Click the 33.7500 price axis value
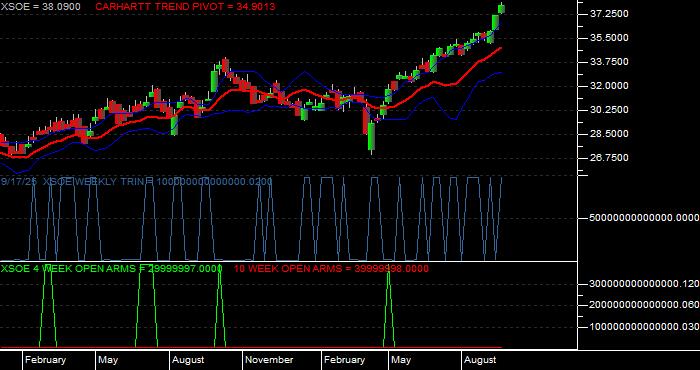 pyautogui.click(x=609, y=62)
